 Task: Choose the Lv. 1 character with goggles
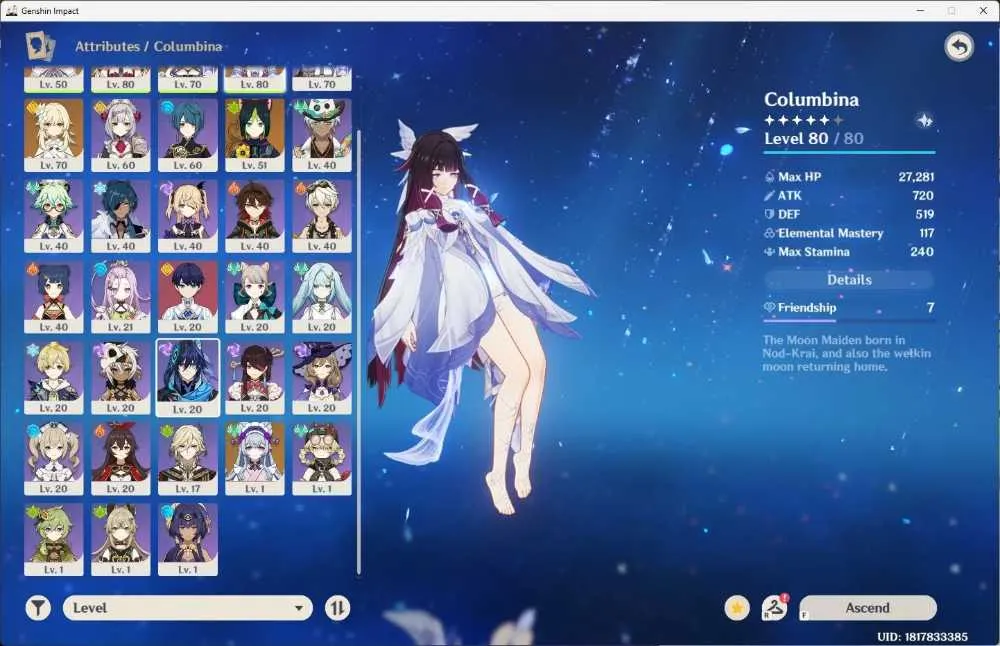(x=322, y=459)
